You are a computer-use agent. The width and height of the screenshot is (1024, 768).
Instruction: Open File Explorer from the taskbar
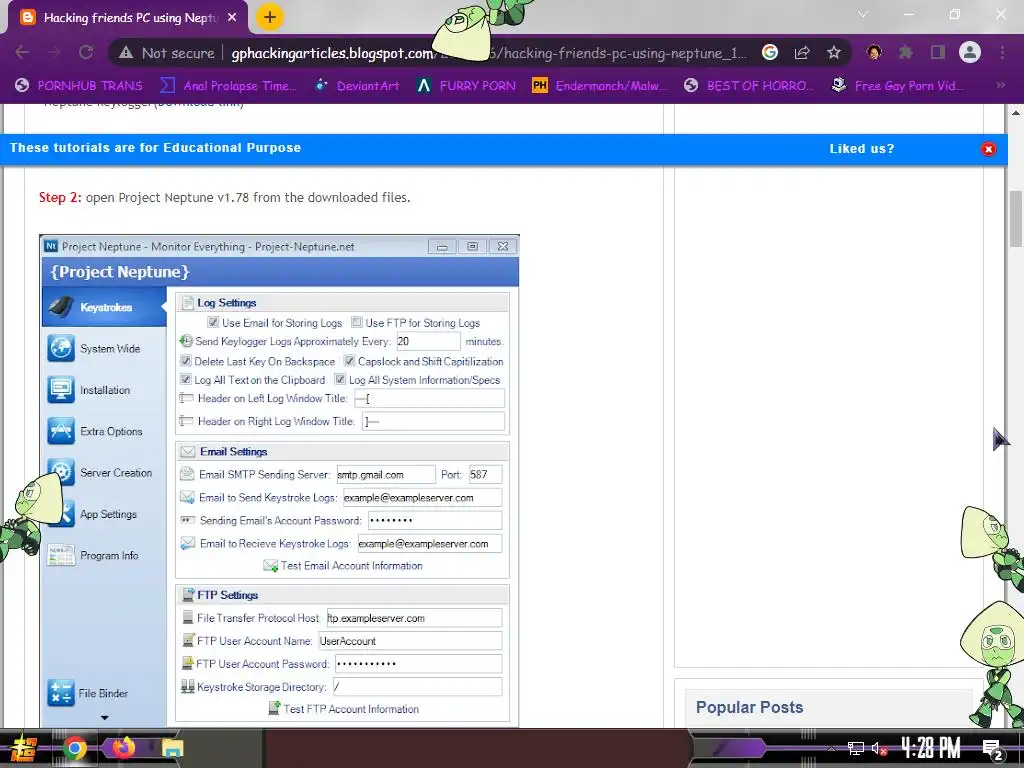(x=172, y=748)
